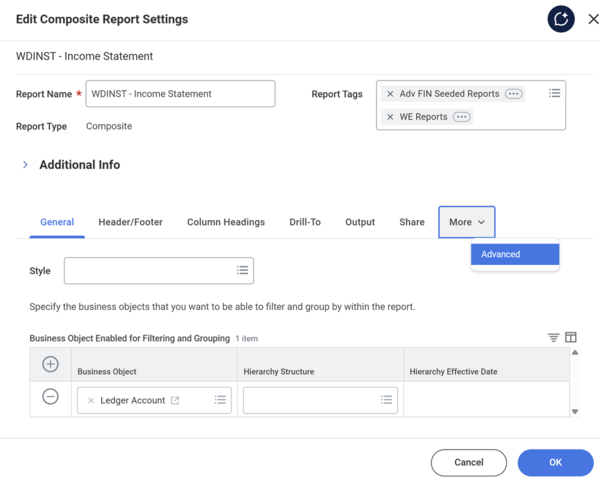The width and height of the screenshot is (600, 484).
Task: Open related actions for Adv FIN Seeded Reports
Action: point(514,94)
